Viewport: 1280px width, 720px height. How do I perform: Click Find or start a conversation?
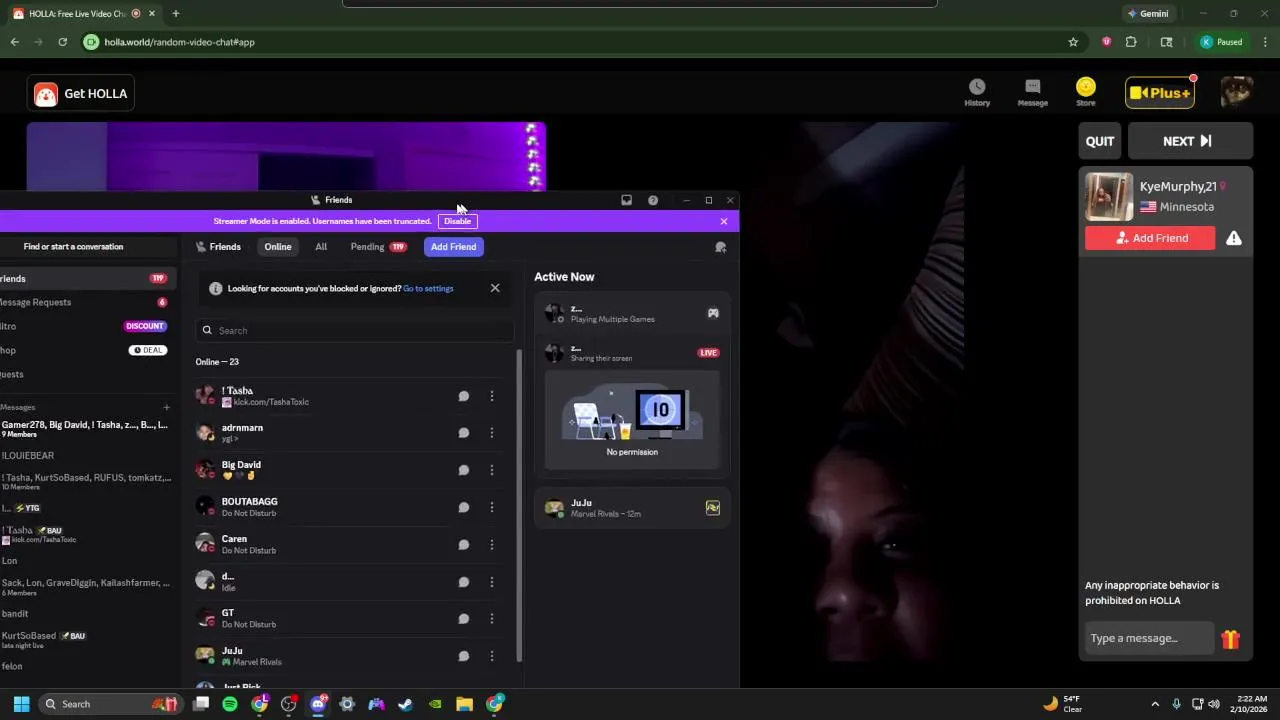pyautogui.click(x=73, y=247)
